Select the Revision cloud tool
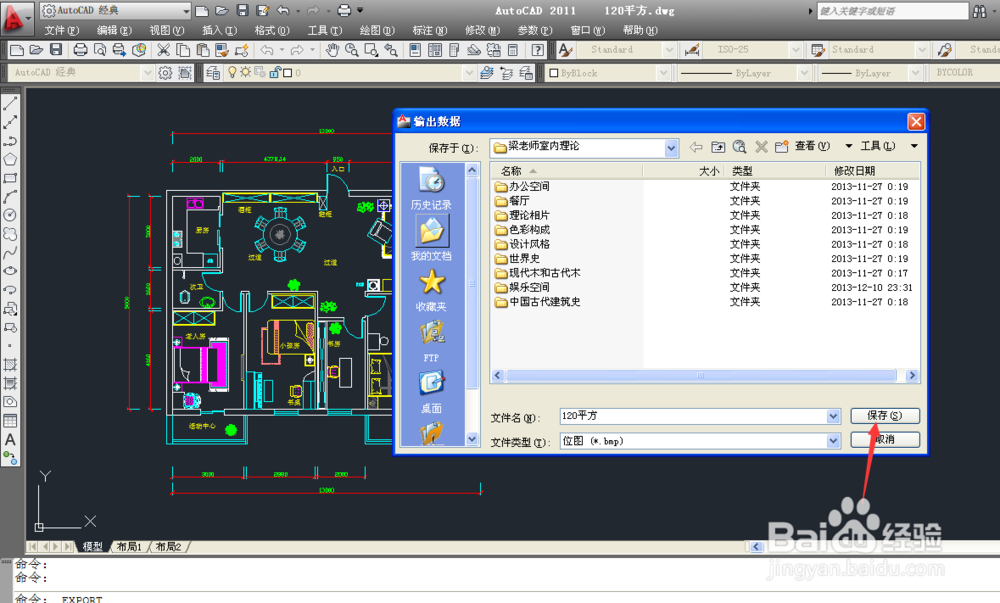 (10, 234)
